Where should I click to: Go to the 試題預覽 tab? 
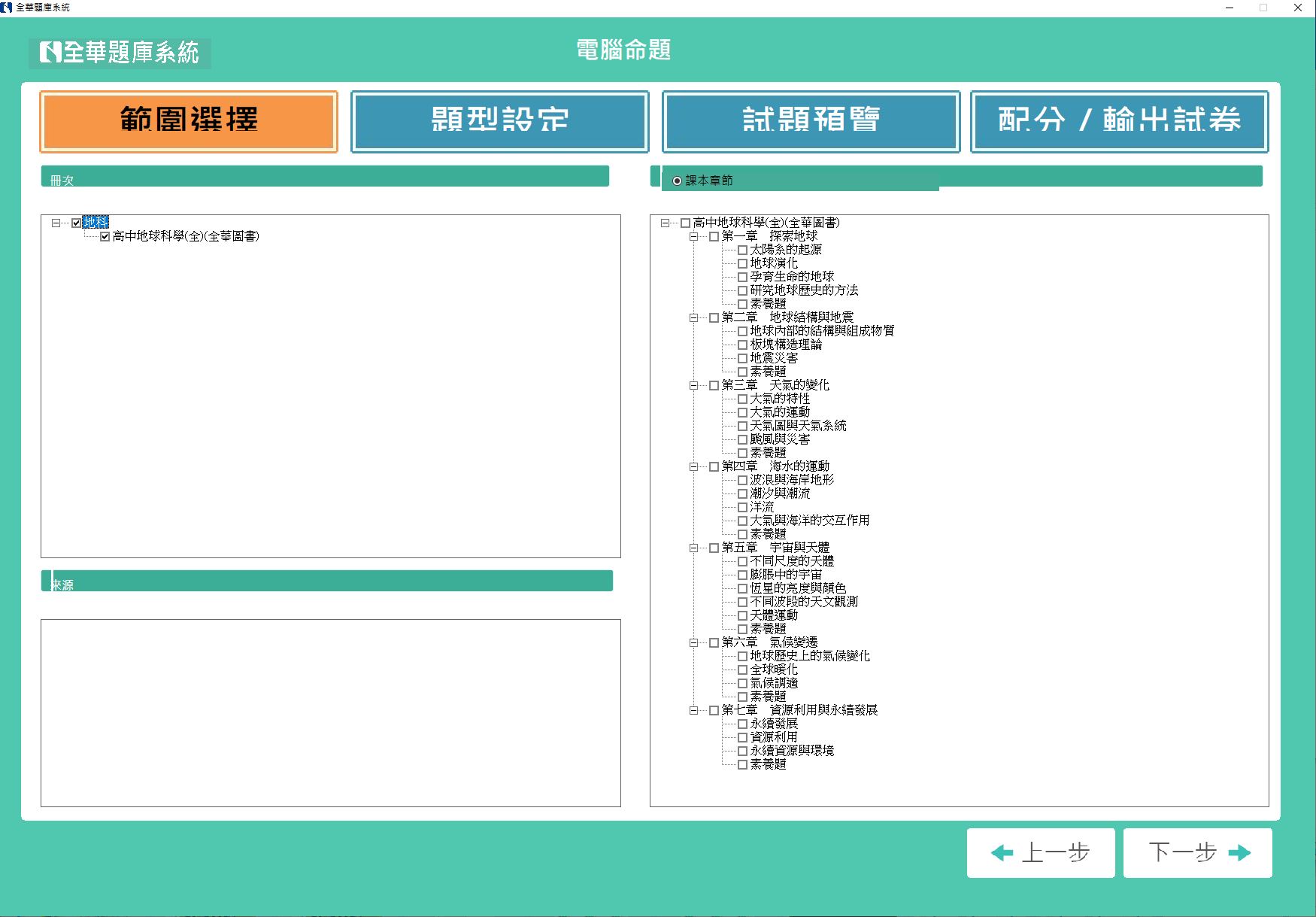pyautogui.click(x=811, y=122)
